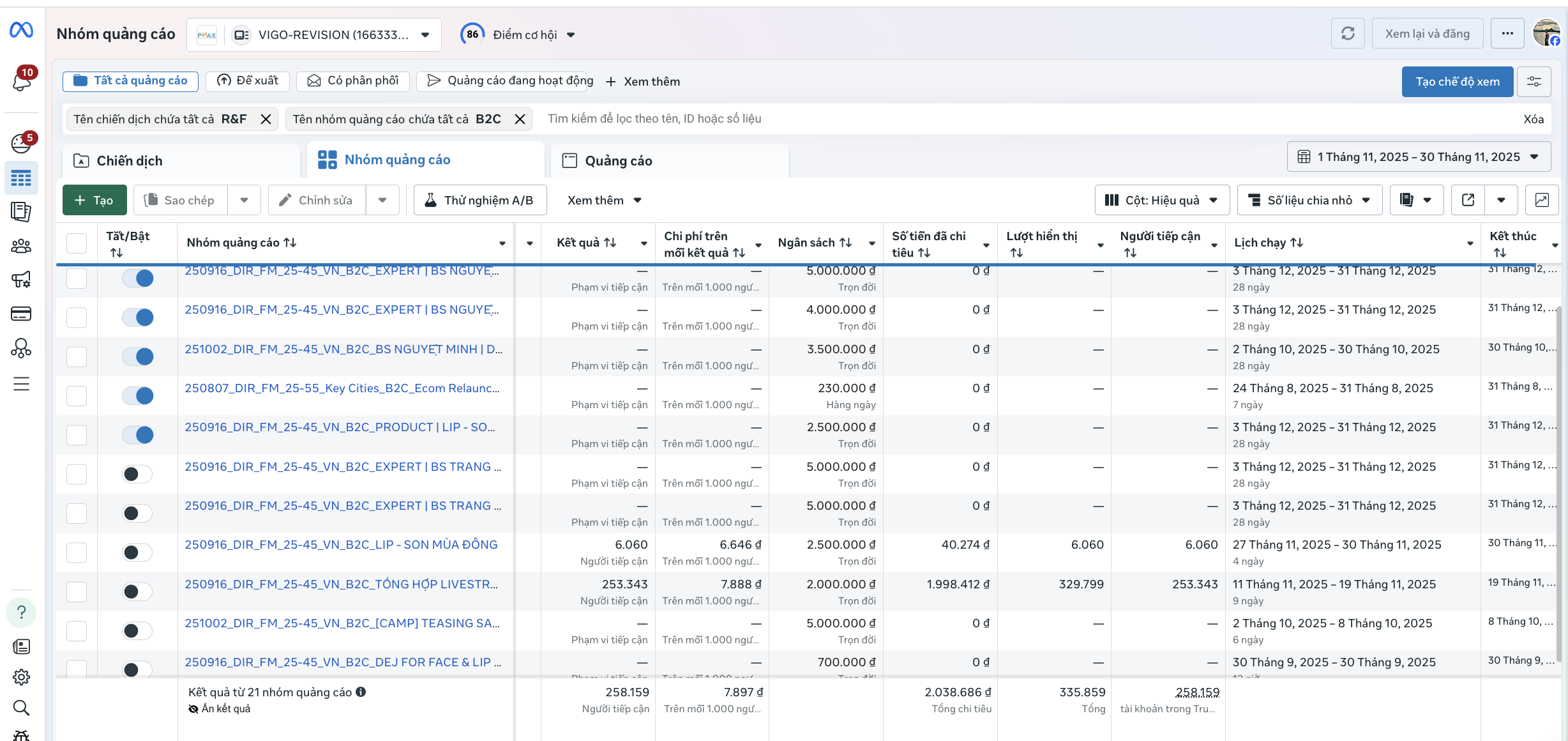Click the sidebar search magnifier icon
This screenshot has height=741, width=1568.
pyautogui.click(x=22, y=707)
